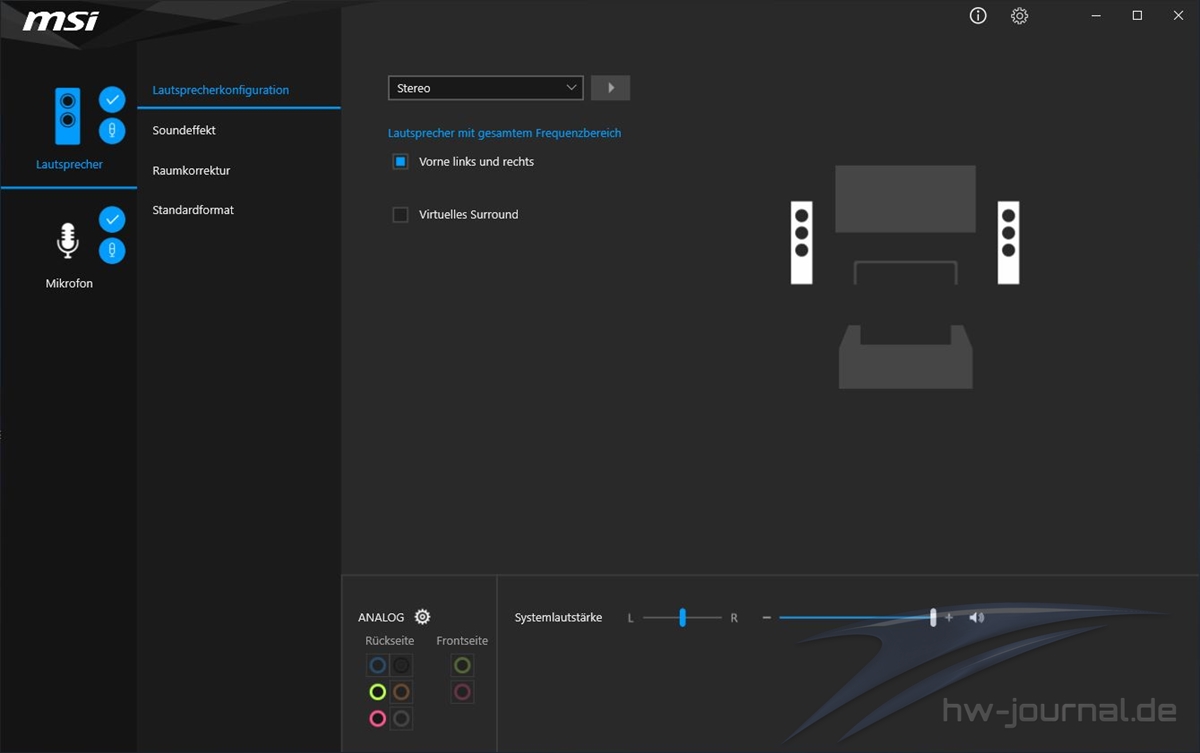Viewport: 1200px width, 753px height.
Task: Open ANALOG connector settings gear
Action: [x=422, y=617]
